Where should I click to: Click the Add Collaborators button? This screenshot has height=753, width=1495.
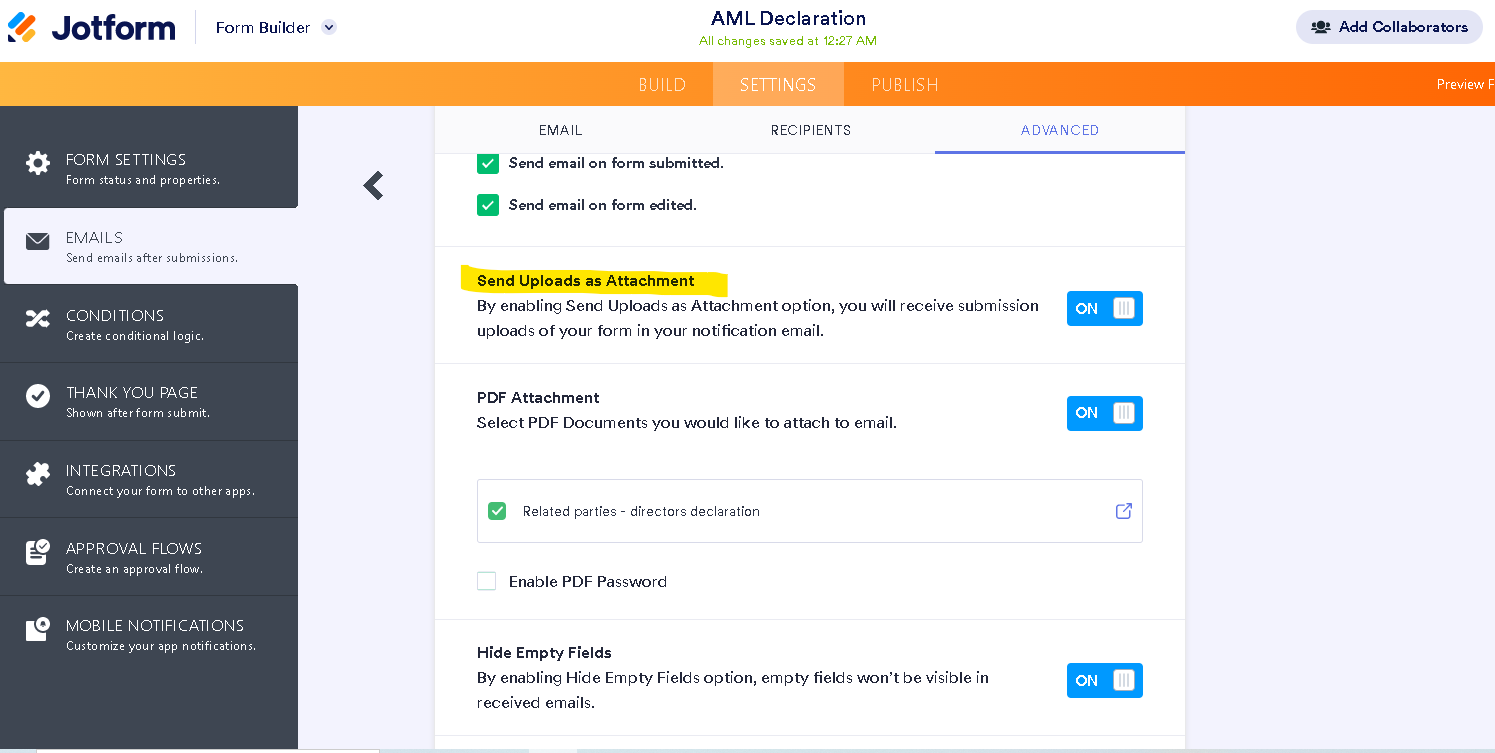1389,27
